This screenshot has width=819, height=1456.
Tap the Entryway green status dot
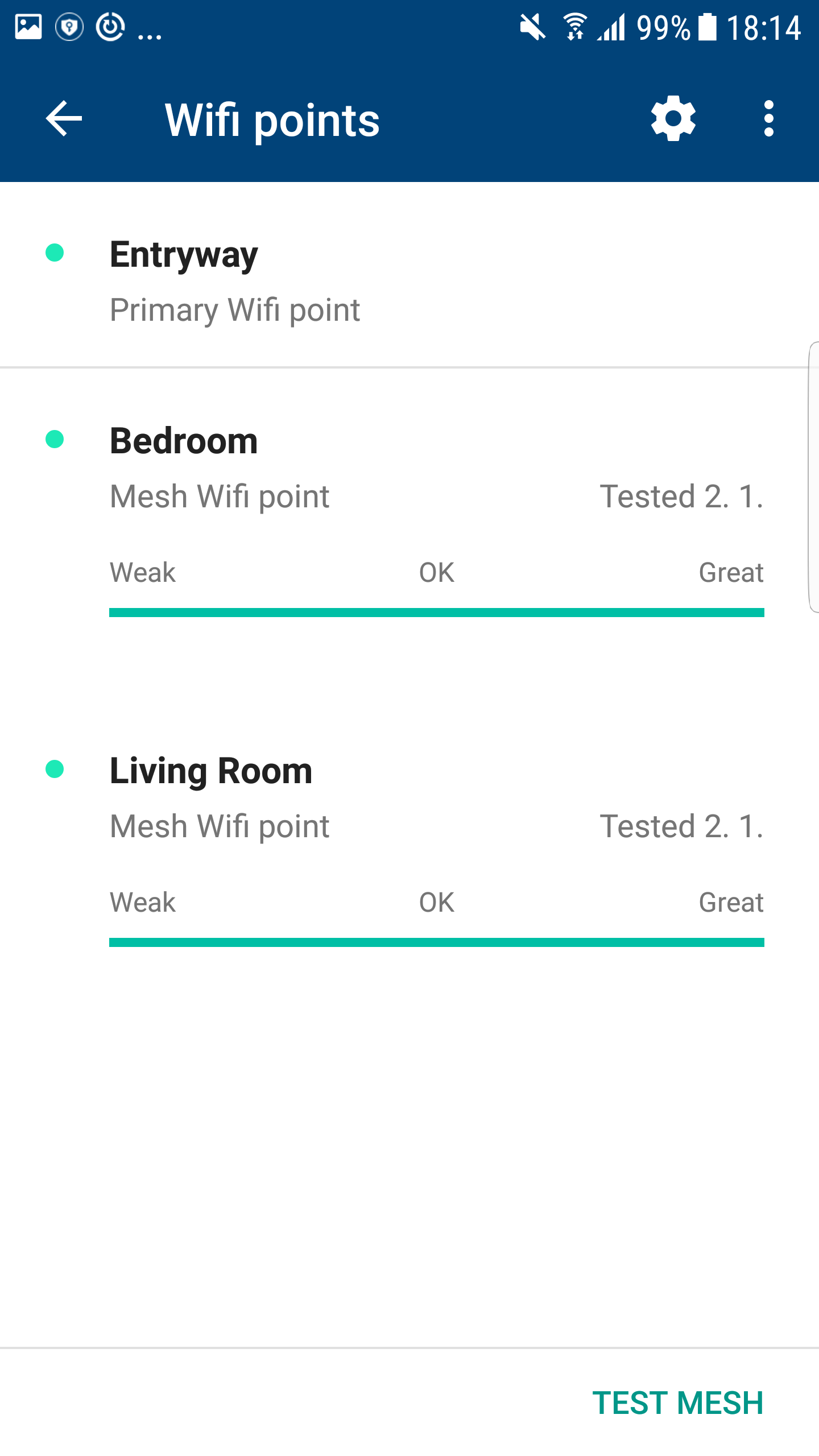[55, 253]
